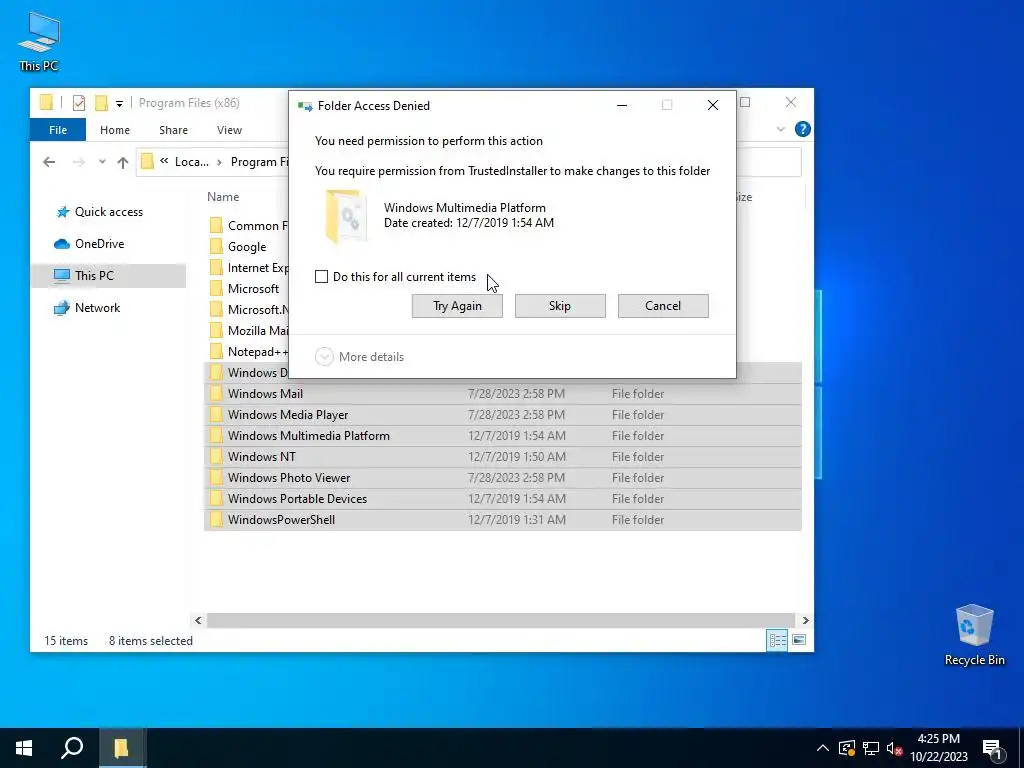Go up one folder level
1024x768 pixels.
[123, 162]
